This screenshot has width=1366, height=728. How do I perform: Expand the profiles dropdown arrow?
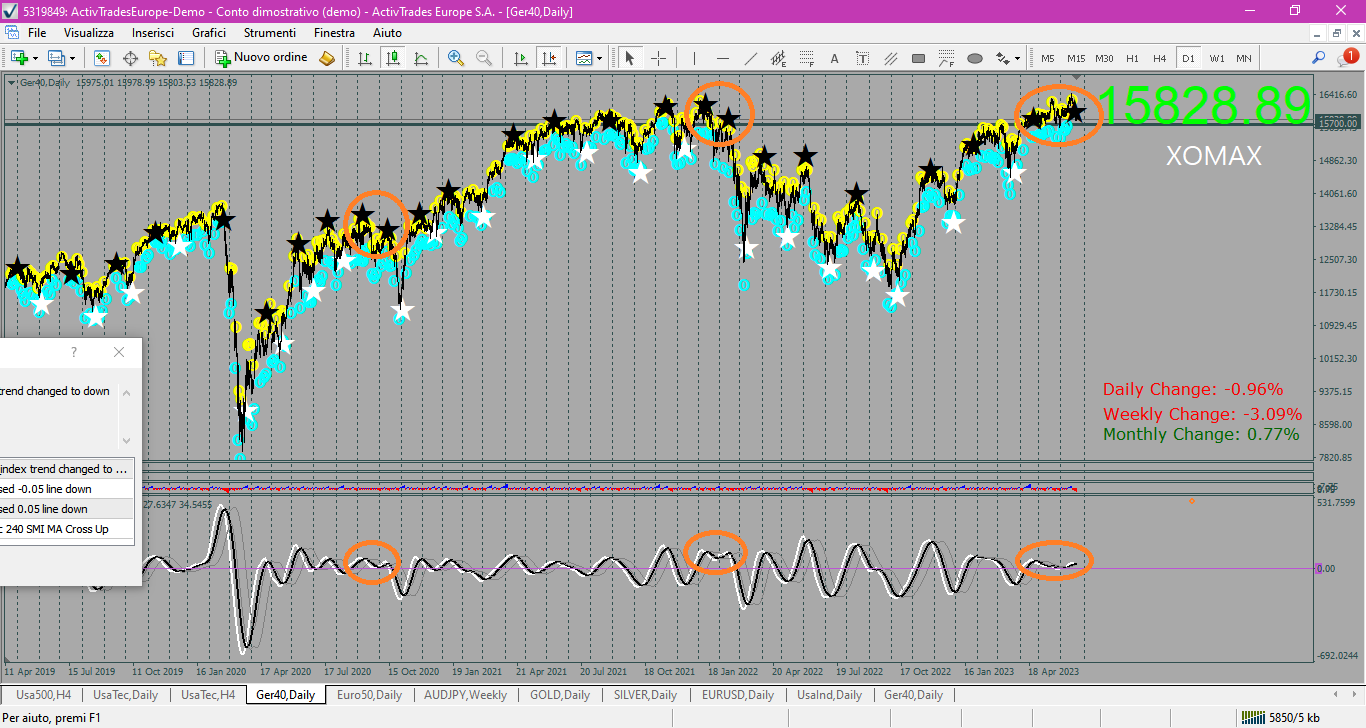(73, 58)
